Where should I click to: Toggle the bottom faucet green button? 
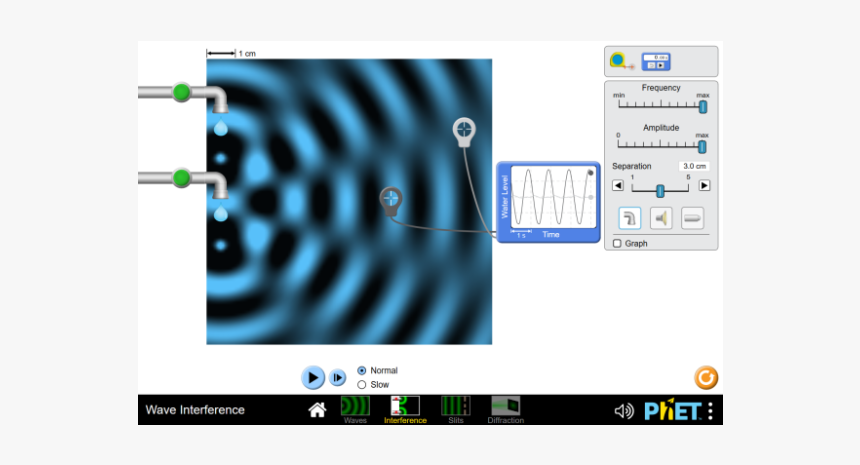point(181,178)
